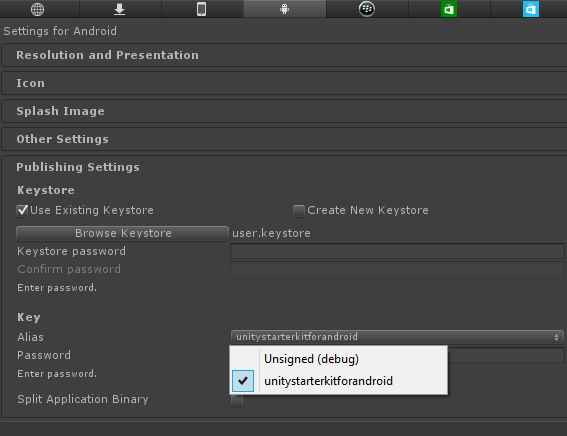The image size is (567, 436).
Task: Select the Android platform robot icon
Action: point(285,9)
